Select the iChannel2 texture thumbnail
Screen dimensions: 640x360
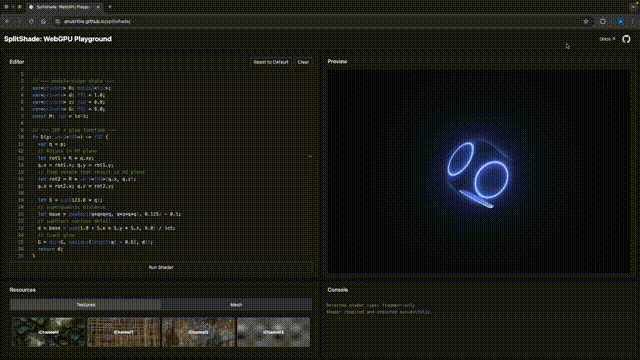[198, 332]
